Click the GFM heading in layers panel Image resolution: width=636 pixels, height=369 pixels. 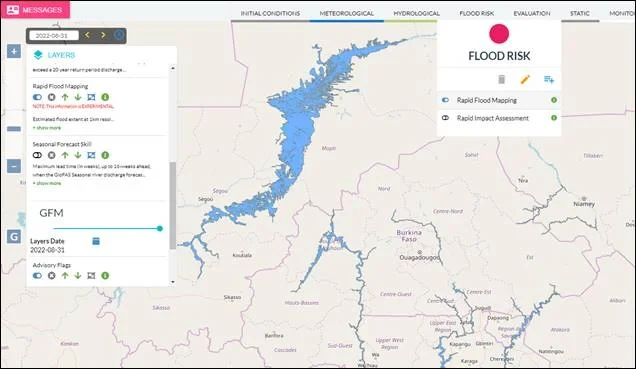[x=51, y=213]
